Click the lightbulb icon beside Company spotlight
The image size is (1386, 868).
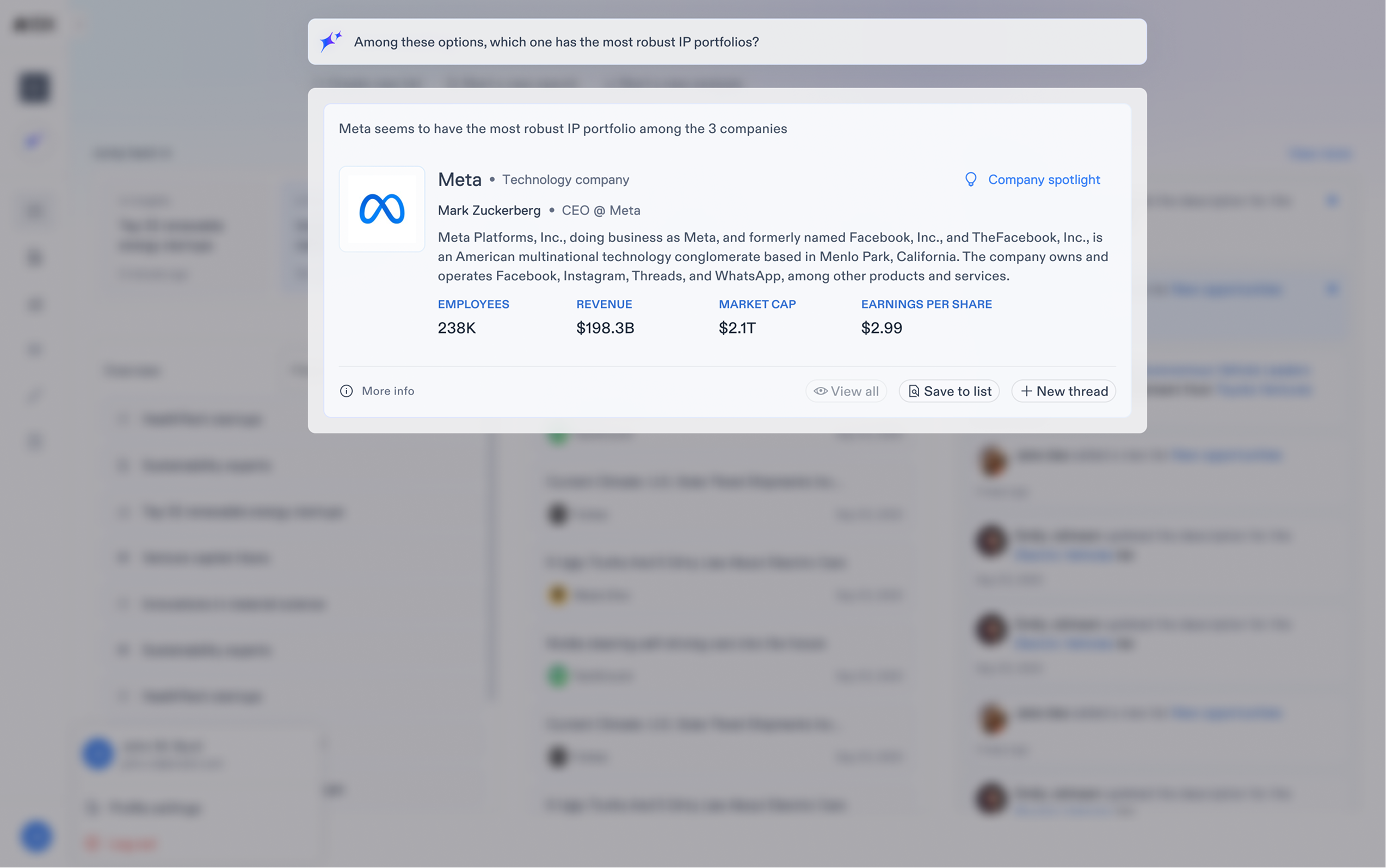point(970,180)
